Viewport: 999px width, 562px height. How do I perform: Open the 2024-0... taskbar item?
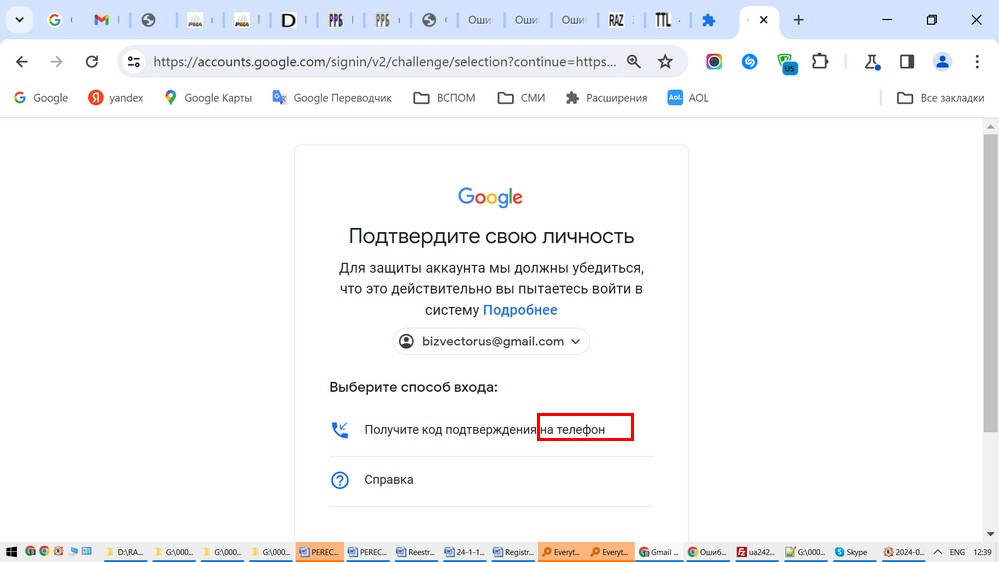point(903,552)
